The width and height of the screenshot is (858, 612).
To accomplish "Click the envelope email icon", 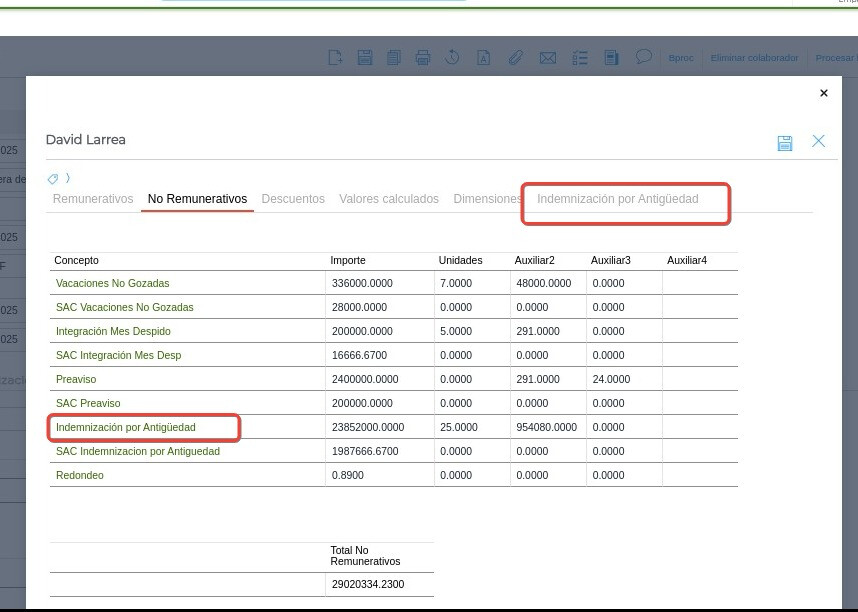I will coord(548,58).
